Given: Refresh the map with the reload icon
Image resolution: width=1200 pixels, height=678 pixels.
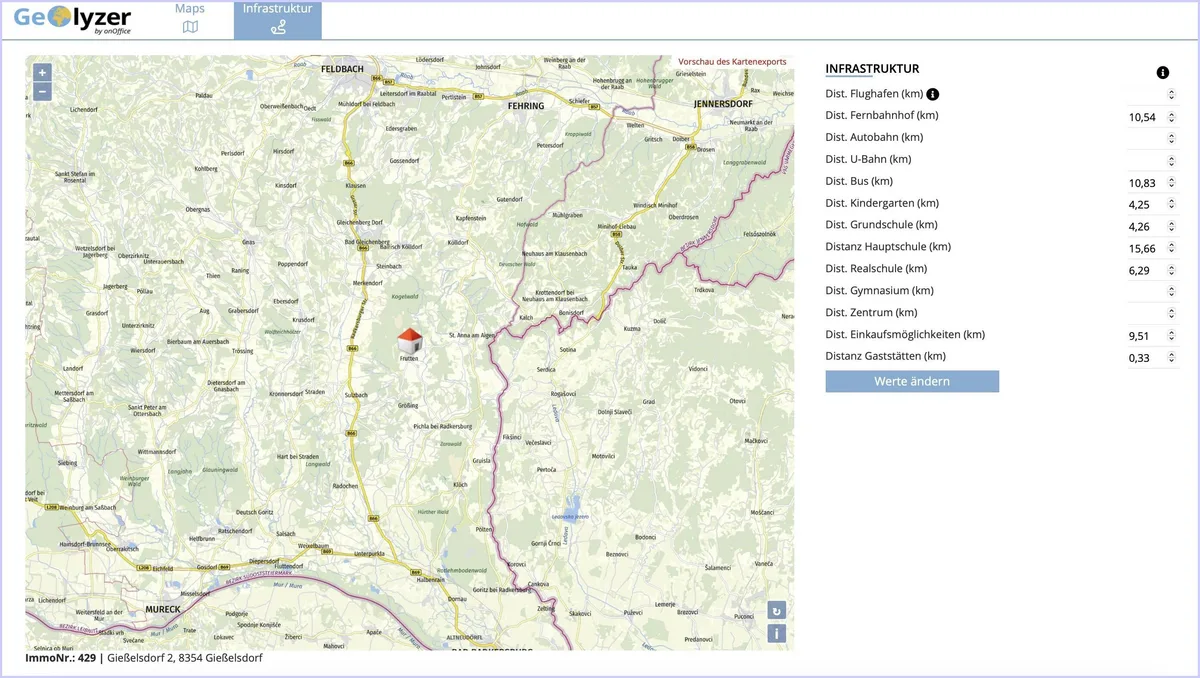Looking at the screenshot, I should 777,610.
